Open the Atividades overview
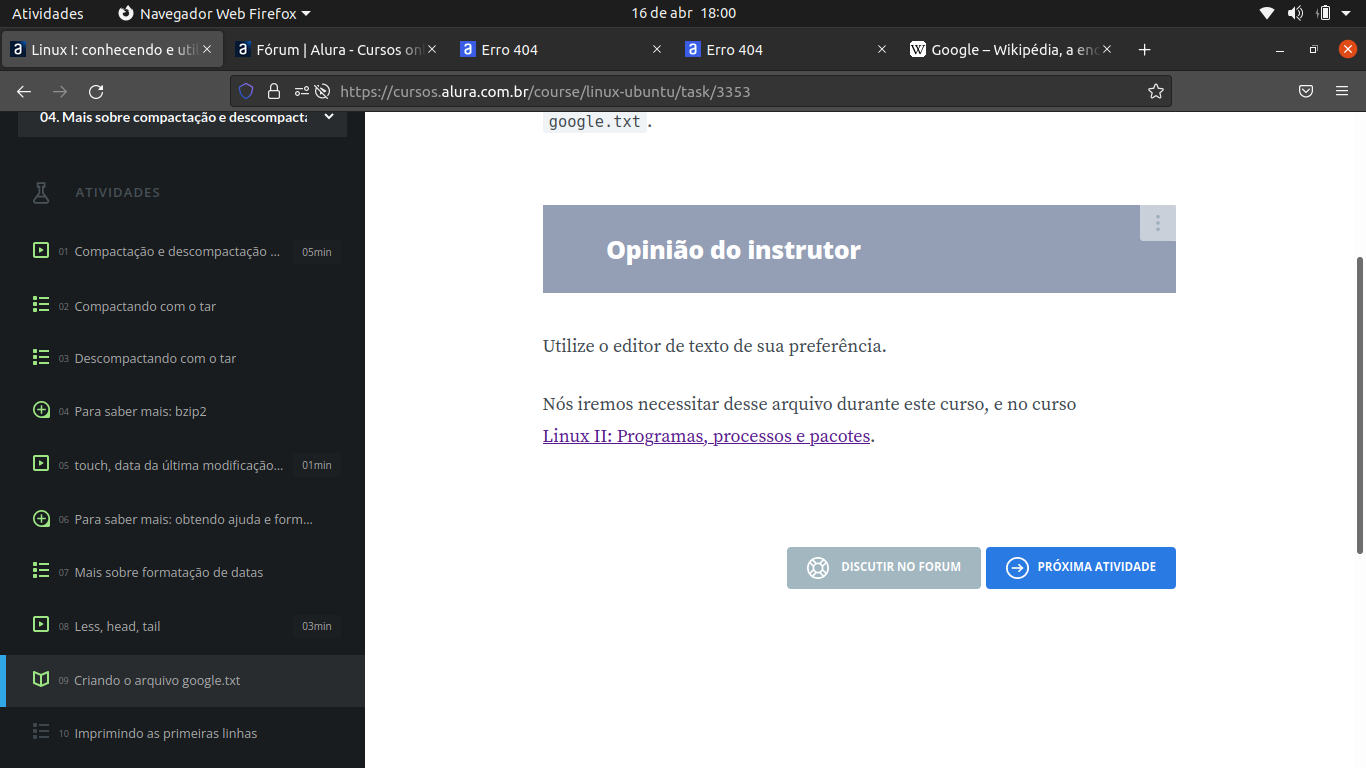Viewport: 1366px width, 768px height. [x=48, y=13]
